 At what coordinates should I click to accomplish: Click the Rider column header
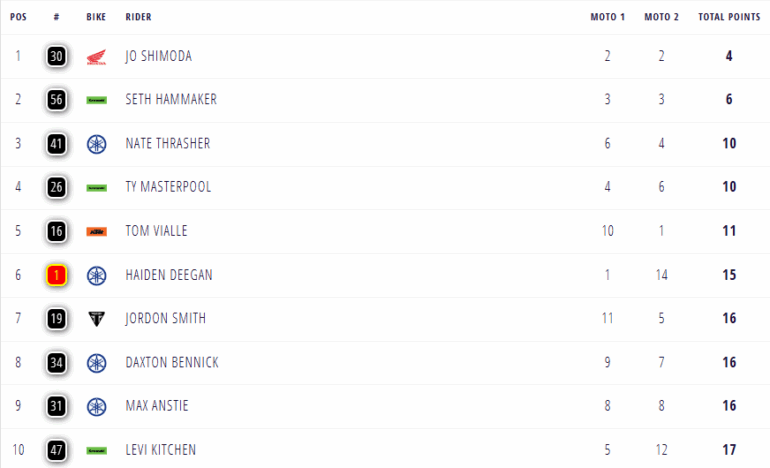click(x=139, y=17)
